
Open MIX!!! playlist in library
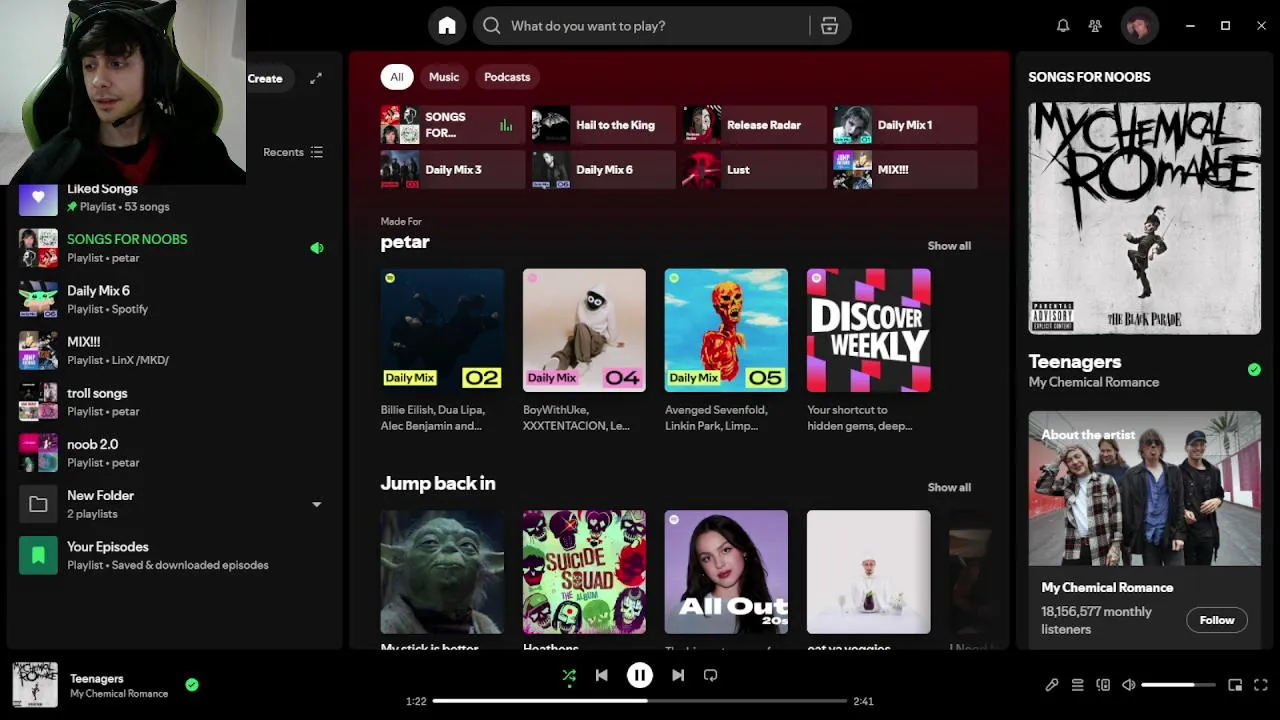[175, 351]
